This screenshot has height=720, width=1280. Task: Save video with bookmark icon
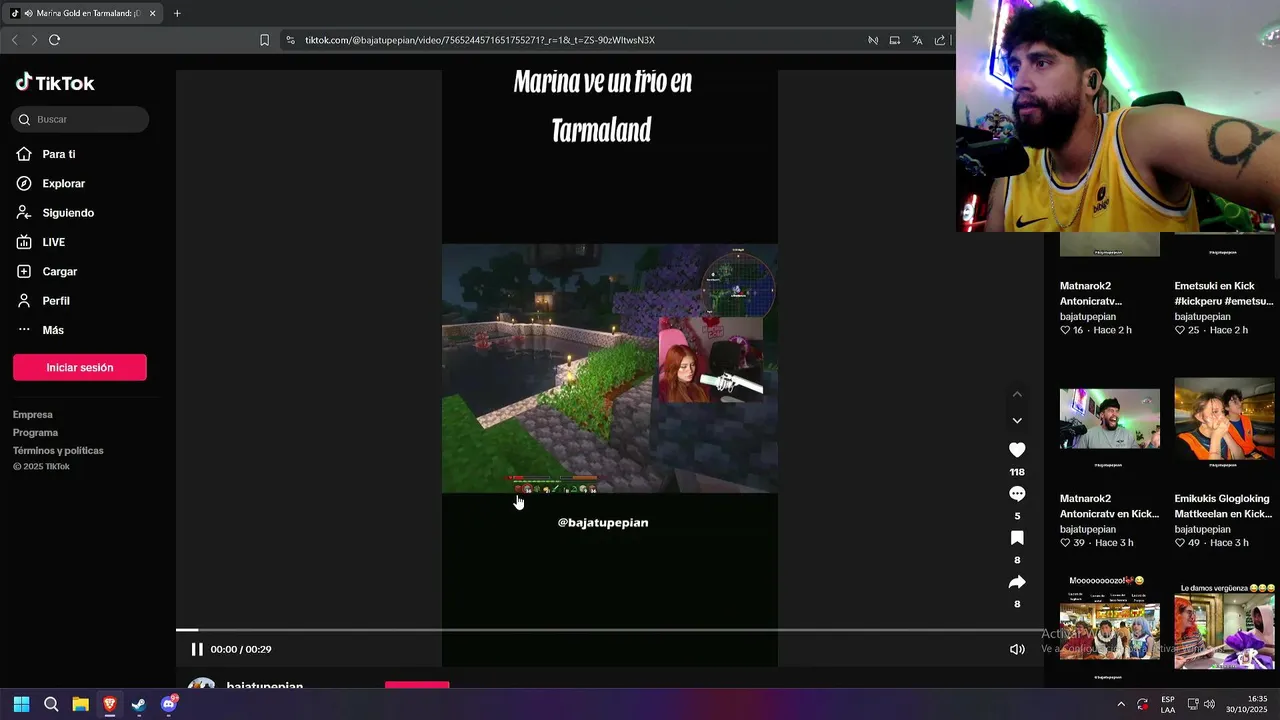click(x=1017, y=538)
